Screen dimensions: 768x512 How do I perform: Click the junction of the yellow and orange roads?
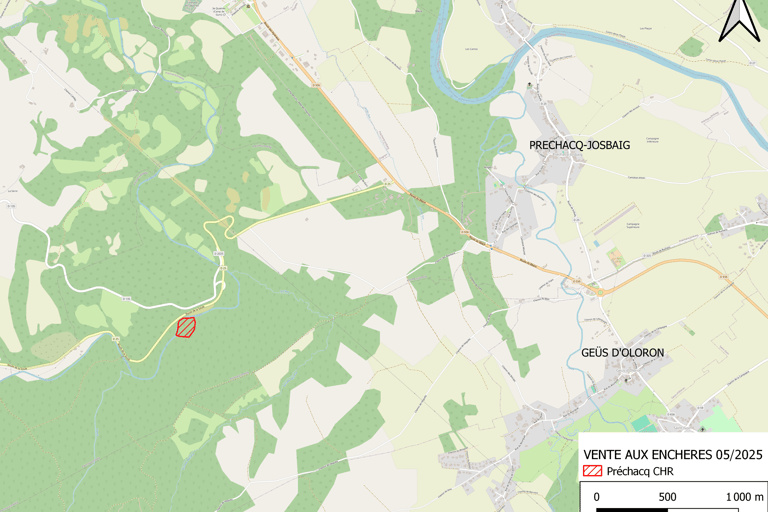tap(392, 183)
